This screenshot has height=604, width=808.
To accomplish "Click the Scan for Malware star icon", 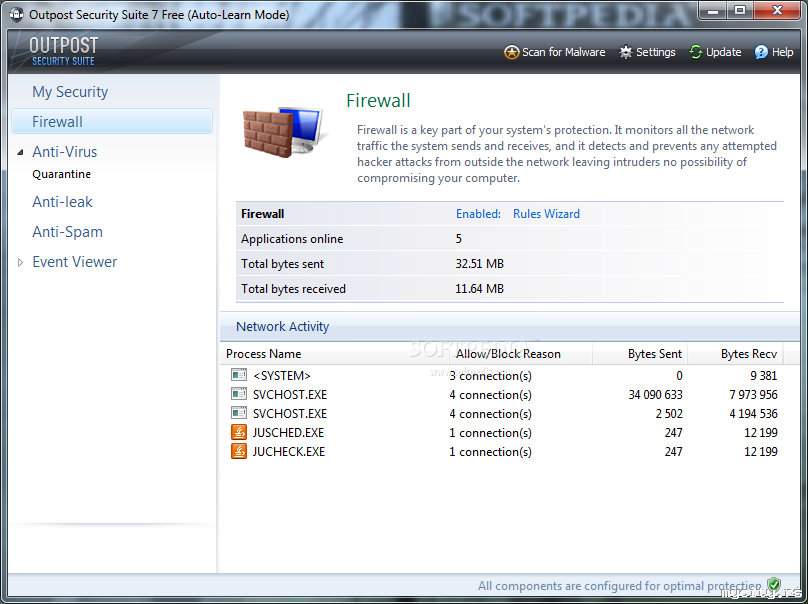I will [x=511, y=52].
